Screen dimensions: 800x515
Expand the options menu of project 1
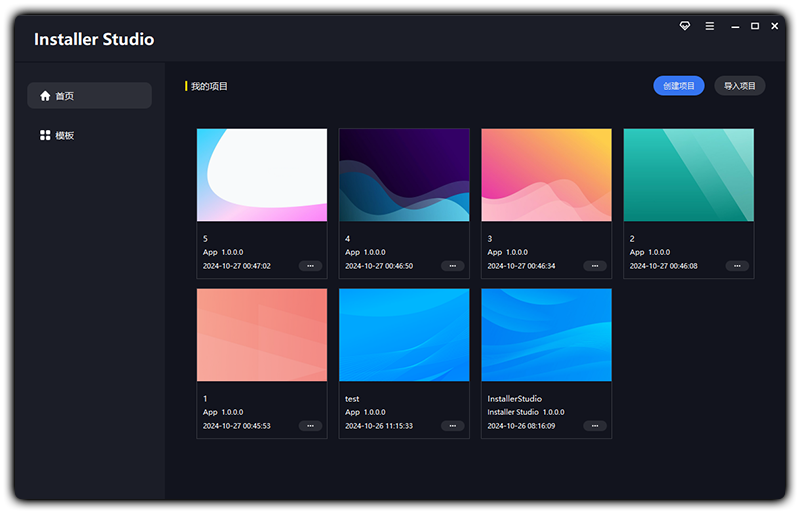(311, 426)
